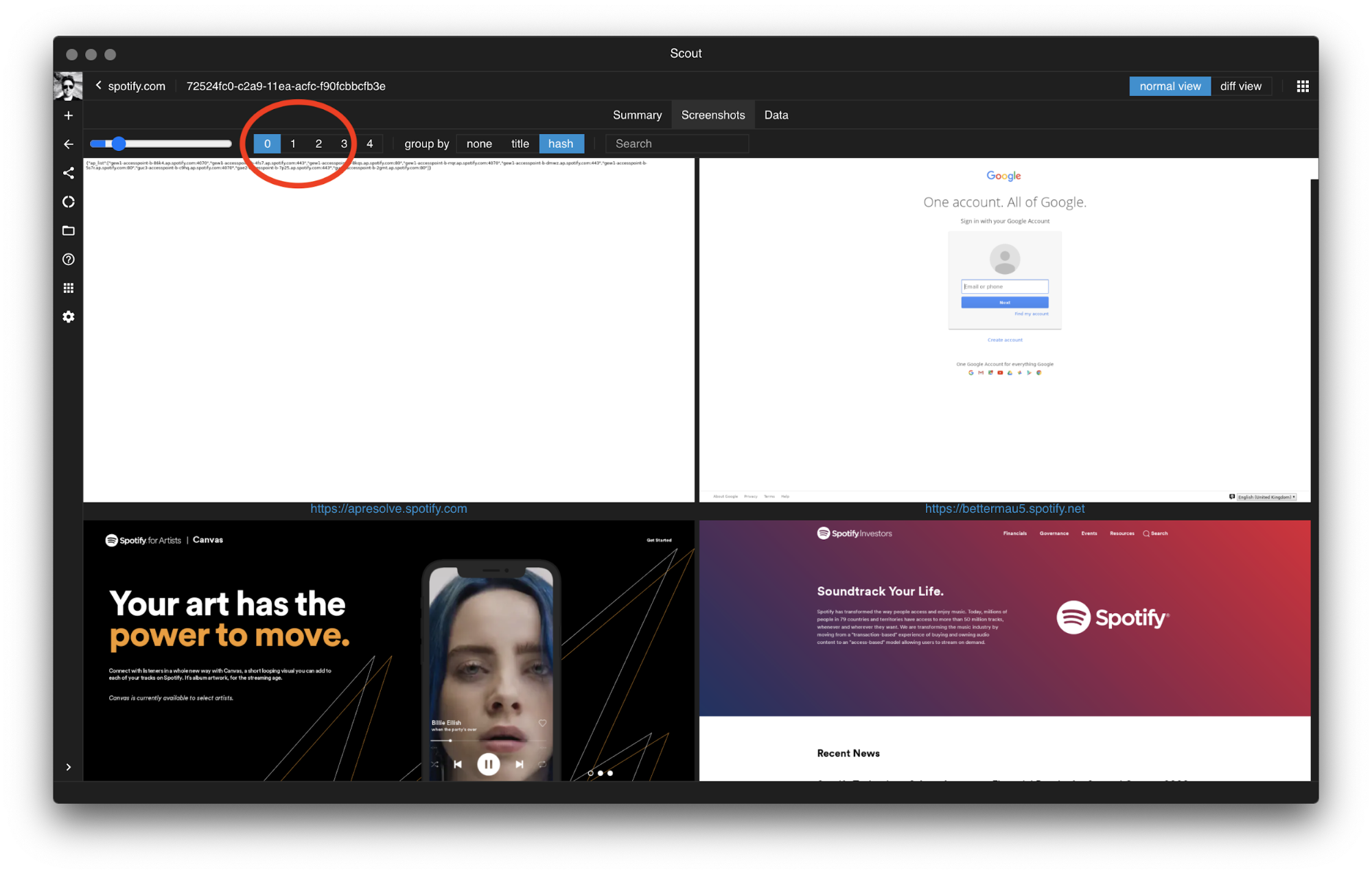
Task: Click the thumbnail size slider handle
Action: 119,143
